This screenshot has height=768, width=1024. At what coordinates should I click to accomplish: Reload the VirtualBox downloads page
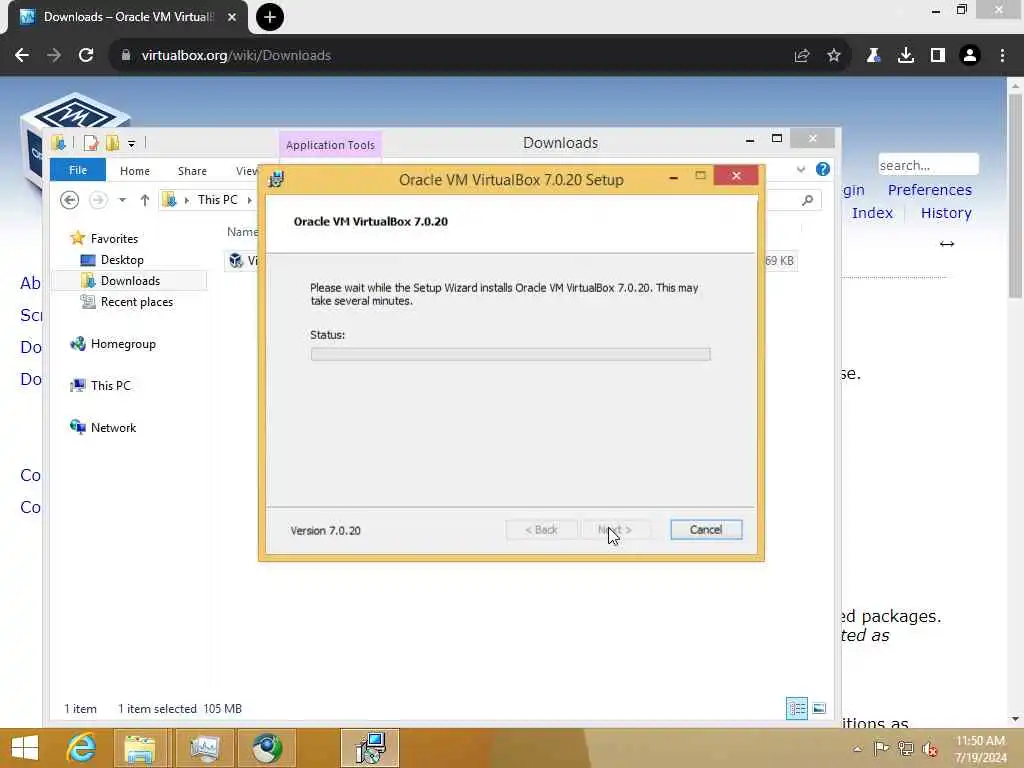86,56
